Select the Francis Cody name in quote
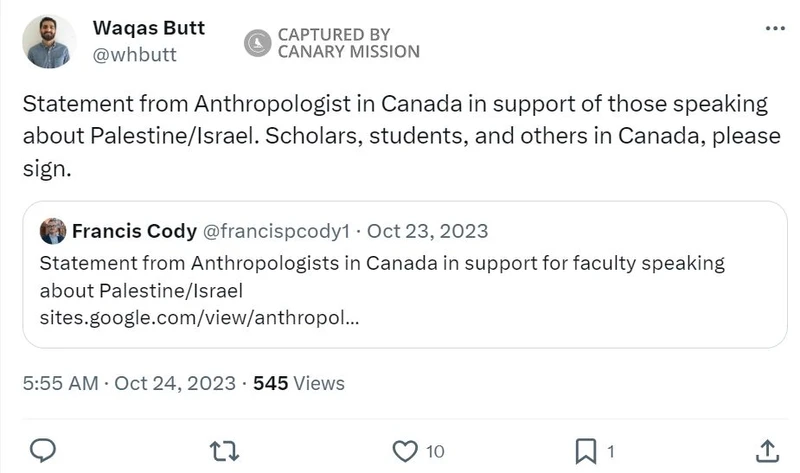Viewport: 800px width, 473px height. tap(134, 232)
